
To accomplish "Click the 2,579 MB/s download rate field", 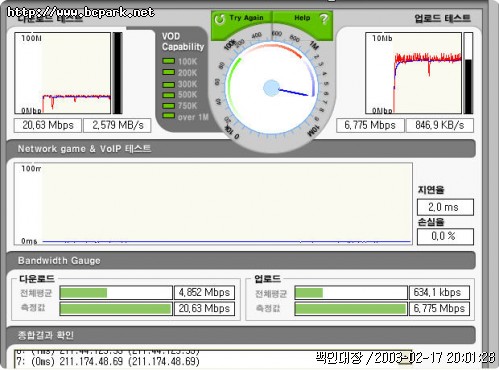I will click(117, 125).
